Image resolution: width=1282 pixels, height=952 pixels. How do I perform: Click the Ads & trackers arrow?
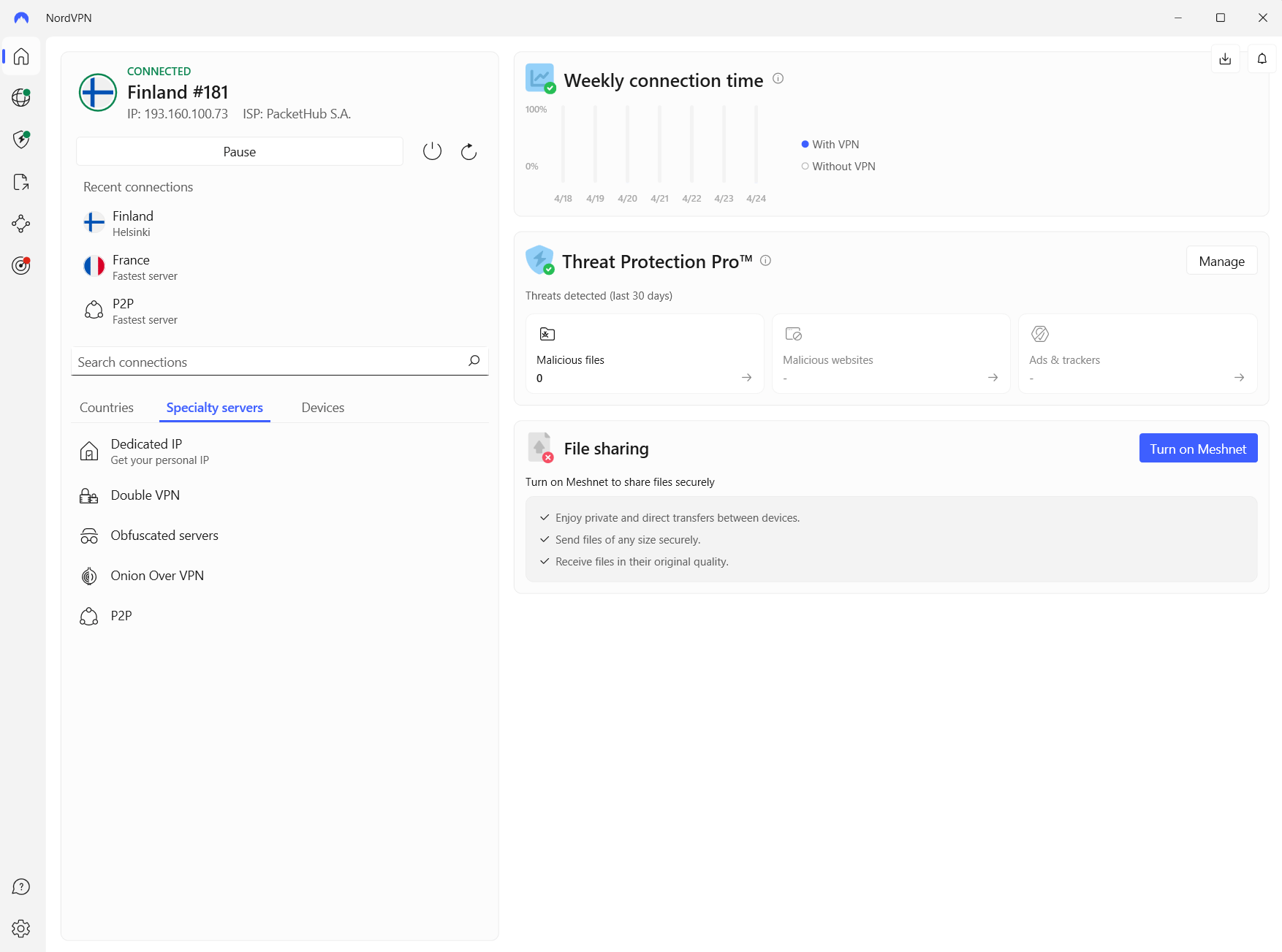(1240, 378)
